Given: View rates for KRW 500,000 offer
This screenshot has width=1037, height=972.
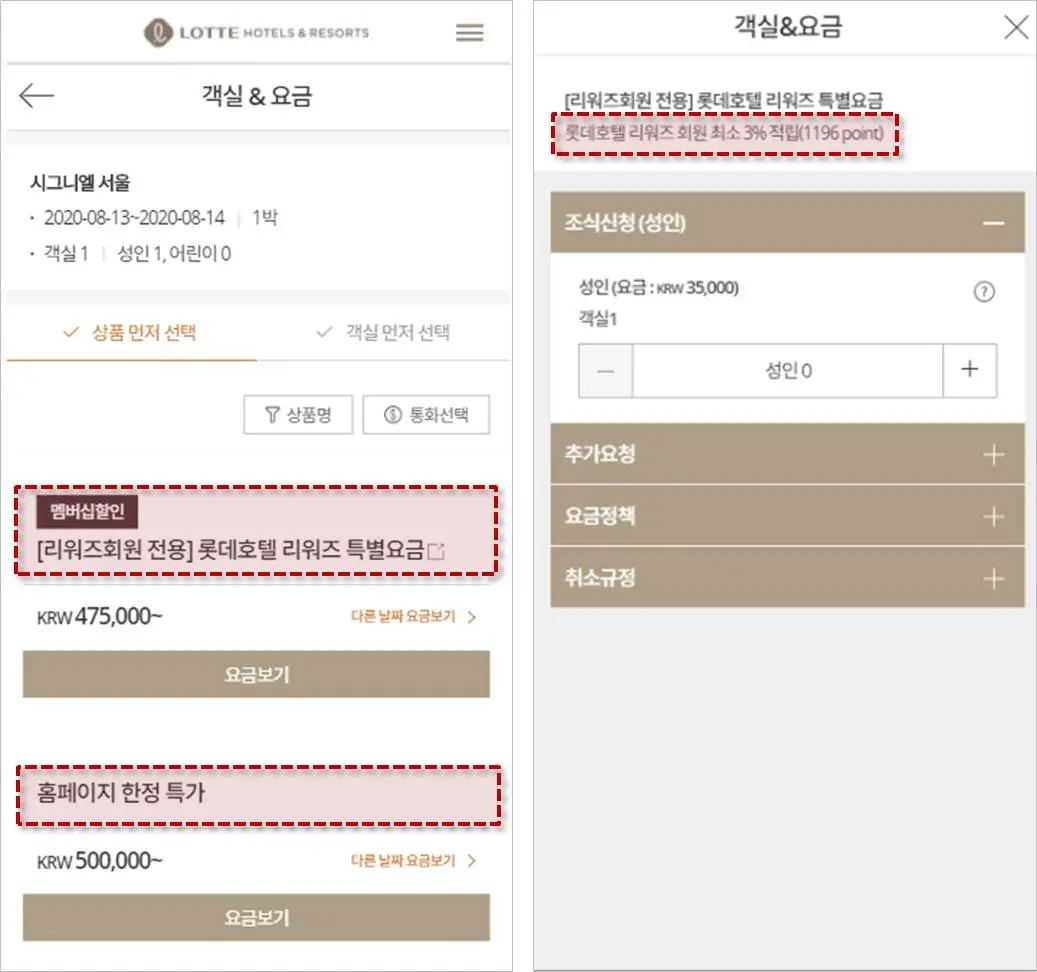Looking at the screenshot, I should 257,918.
